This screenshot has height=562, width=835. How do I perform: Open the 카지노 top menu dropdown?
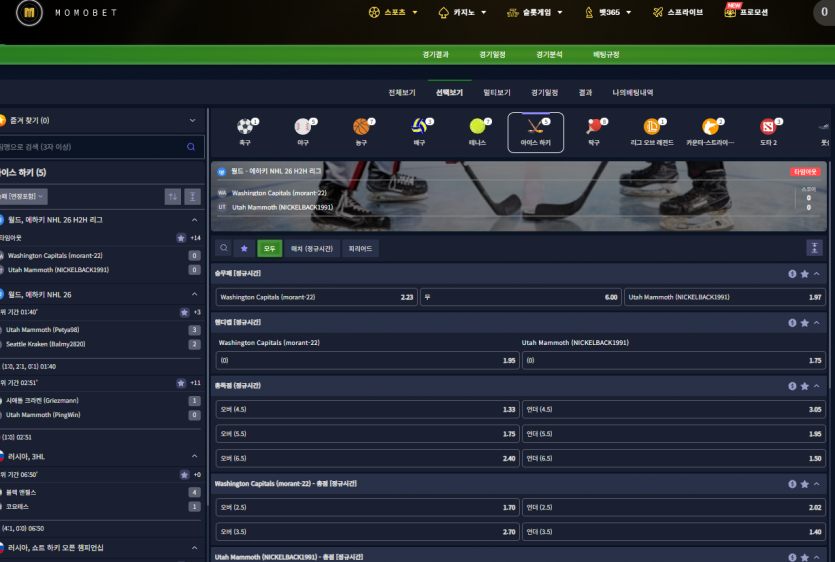click(462, 12)
